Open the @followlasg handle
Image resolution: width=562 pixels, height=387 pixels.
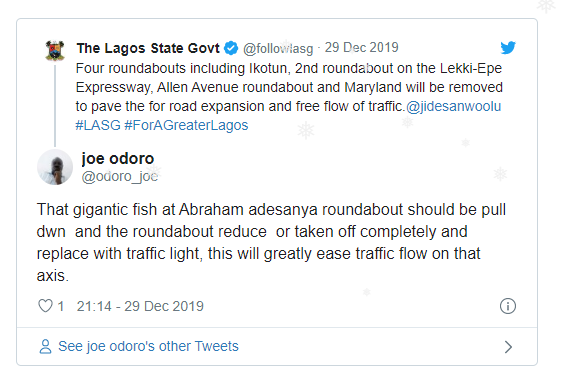[278, 48]
